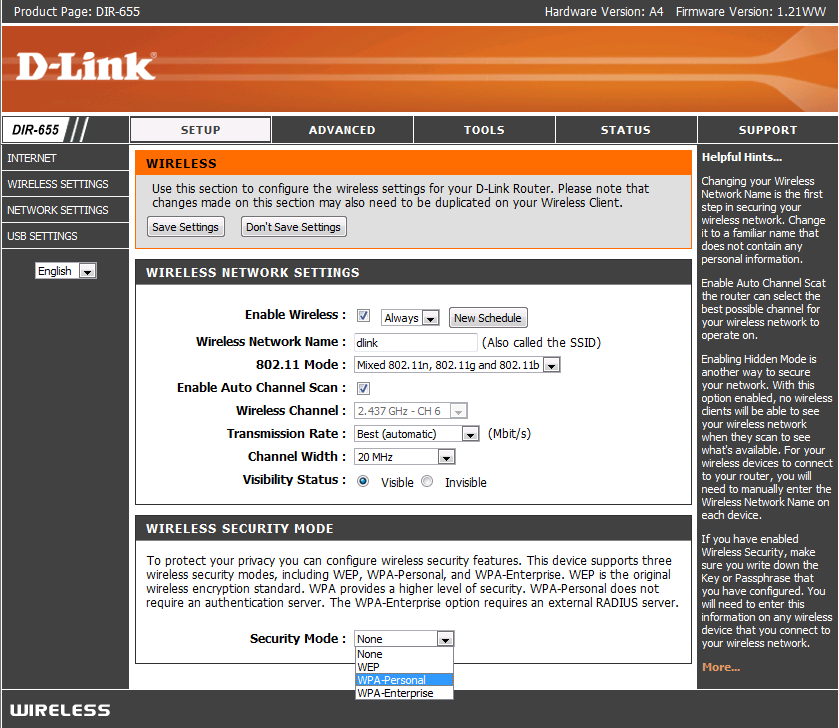Click the Firmware Version: 1.21WW text
This screenshot has height=728, width=839.
[x=751, y=12]
